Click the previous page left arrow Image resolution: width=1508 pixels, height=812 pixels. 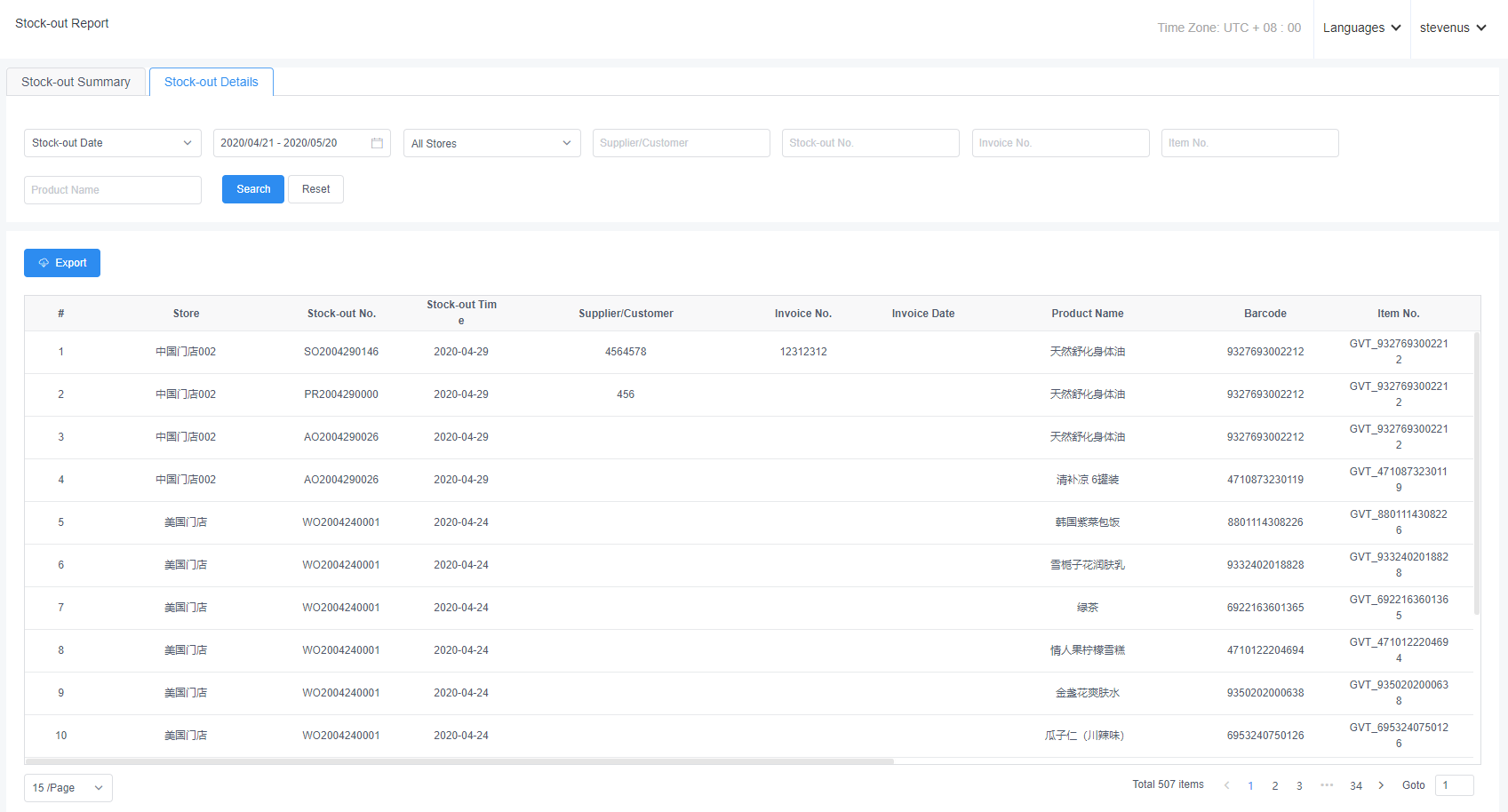coord(1227,785)
